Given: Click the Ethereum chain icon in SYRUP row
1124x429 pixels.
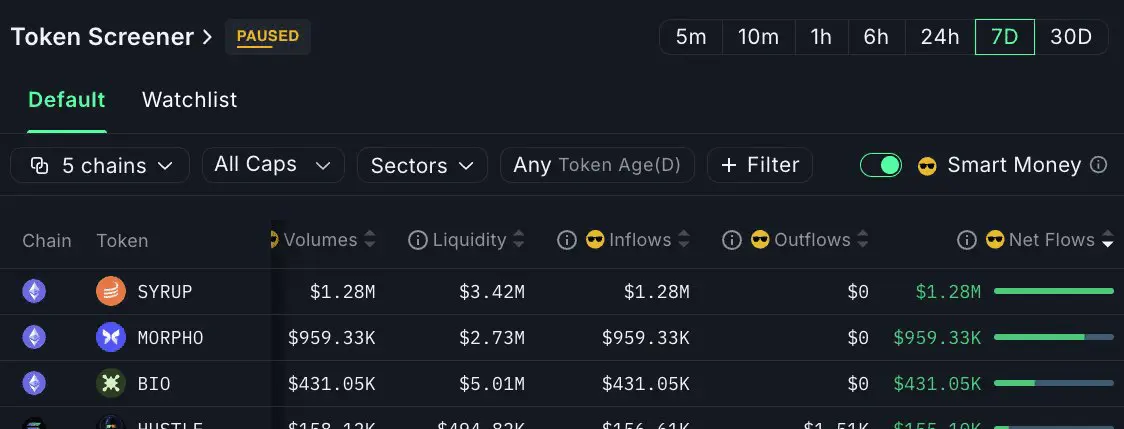Looking at the screenshot, I should [x=34, y=291].
